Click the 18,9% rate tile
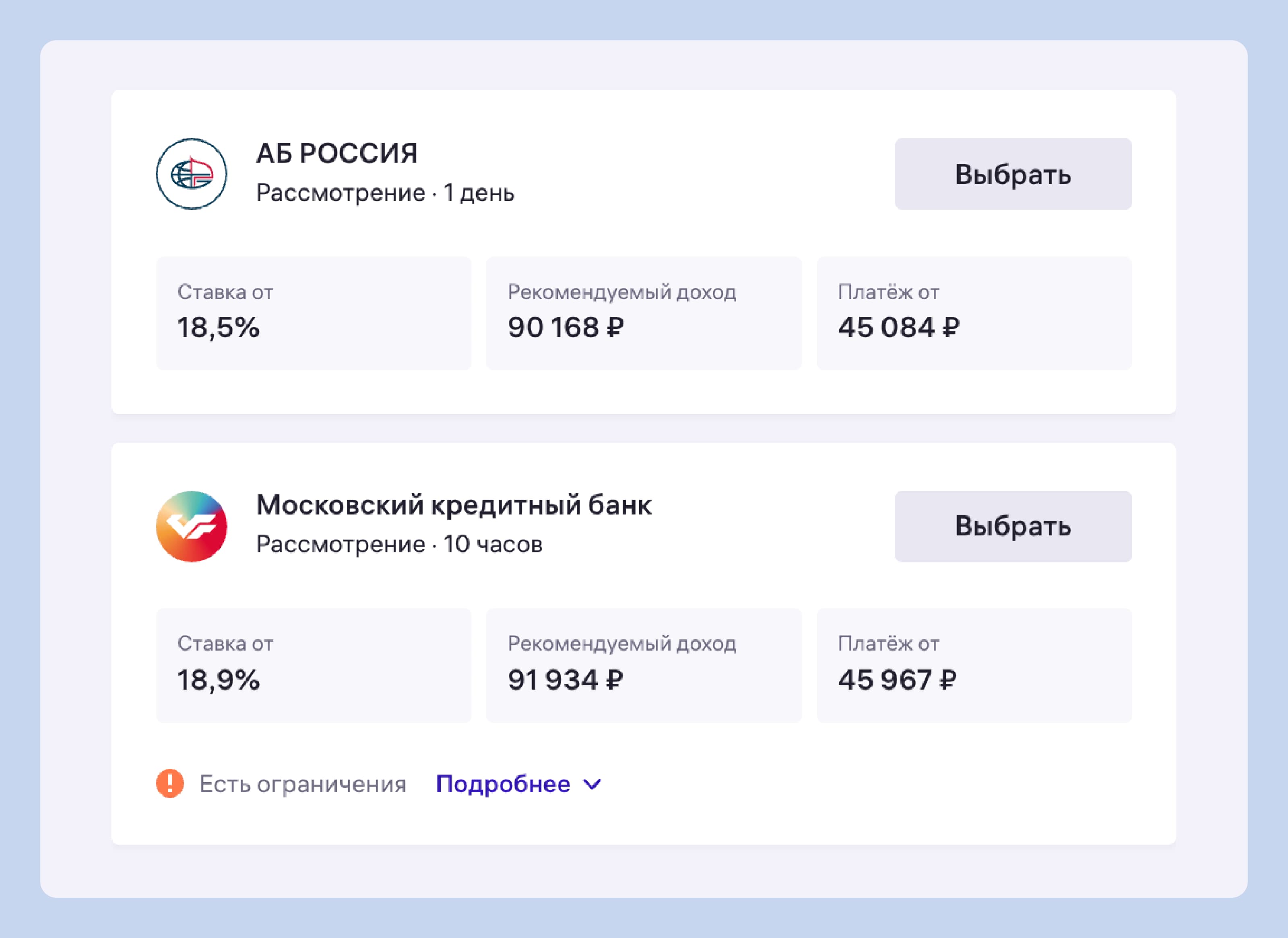 coord(314,665)
